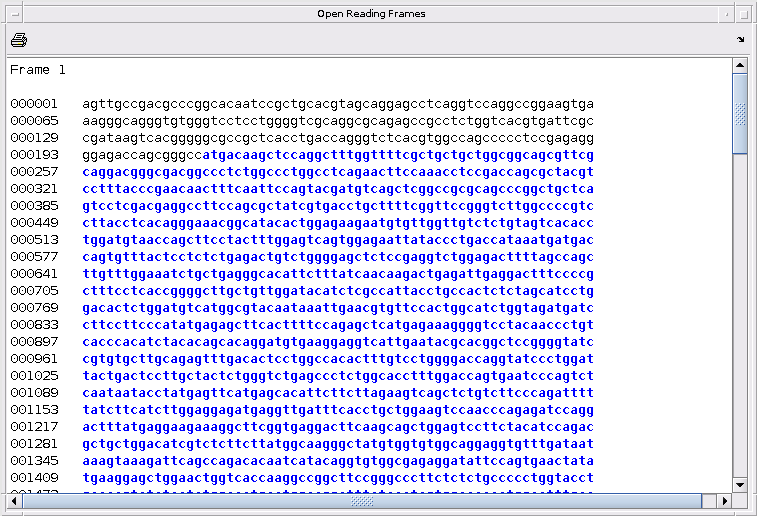The height and width of the screenshot is (516, 757).
Task: Click blue sequence line starting 'tgaaggagctggaactggtc'
Action: (x=338, y=477)
